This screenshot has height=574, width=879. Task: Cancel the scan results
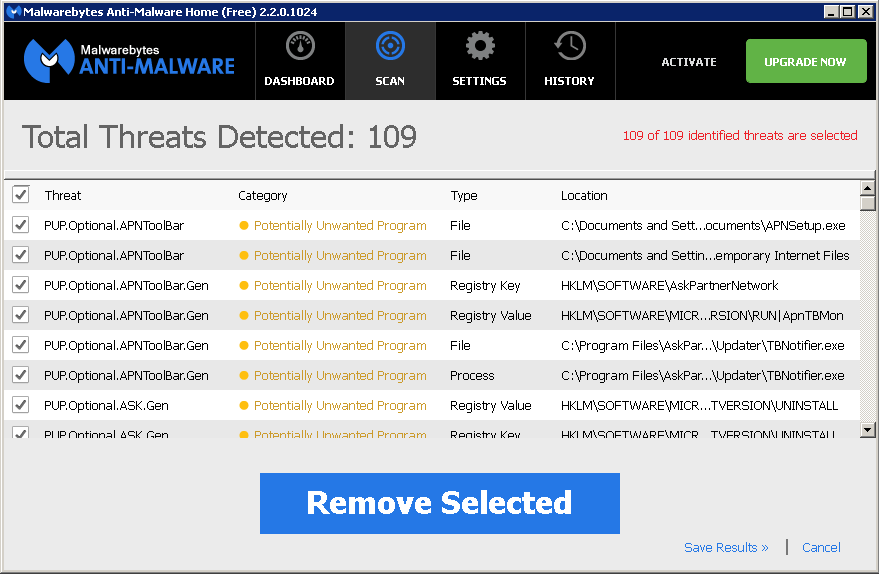(x=821, y=548)
